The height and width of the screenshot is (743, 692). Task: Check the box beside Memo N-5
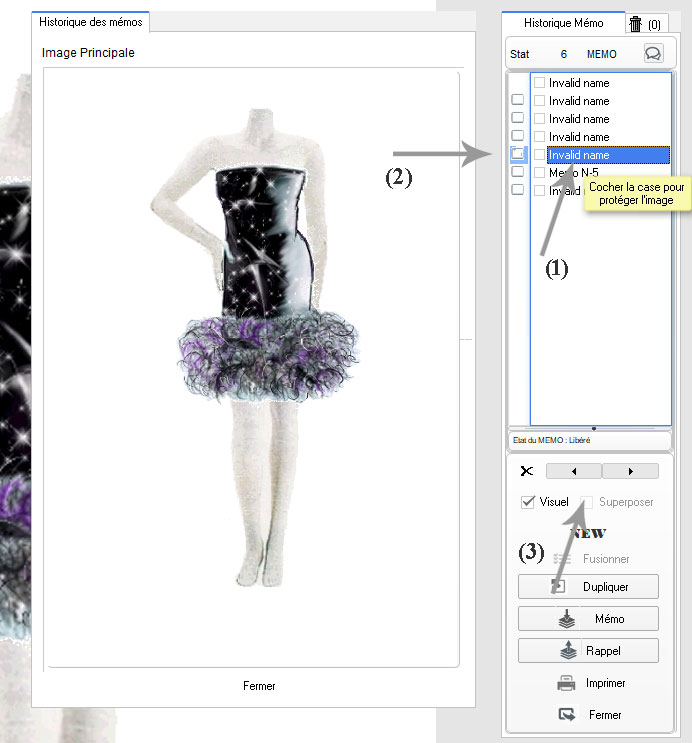coord(540,173)
